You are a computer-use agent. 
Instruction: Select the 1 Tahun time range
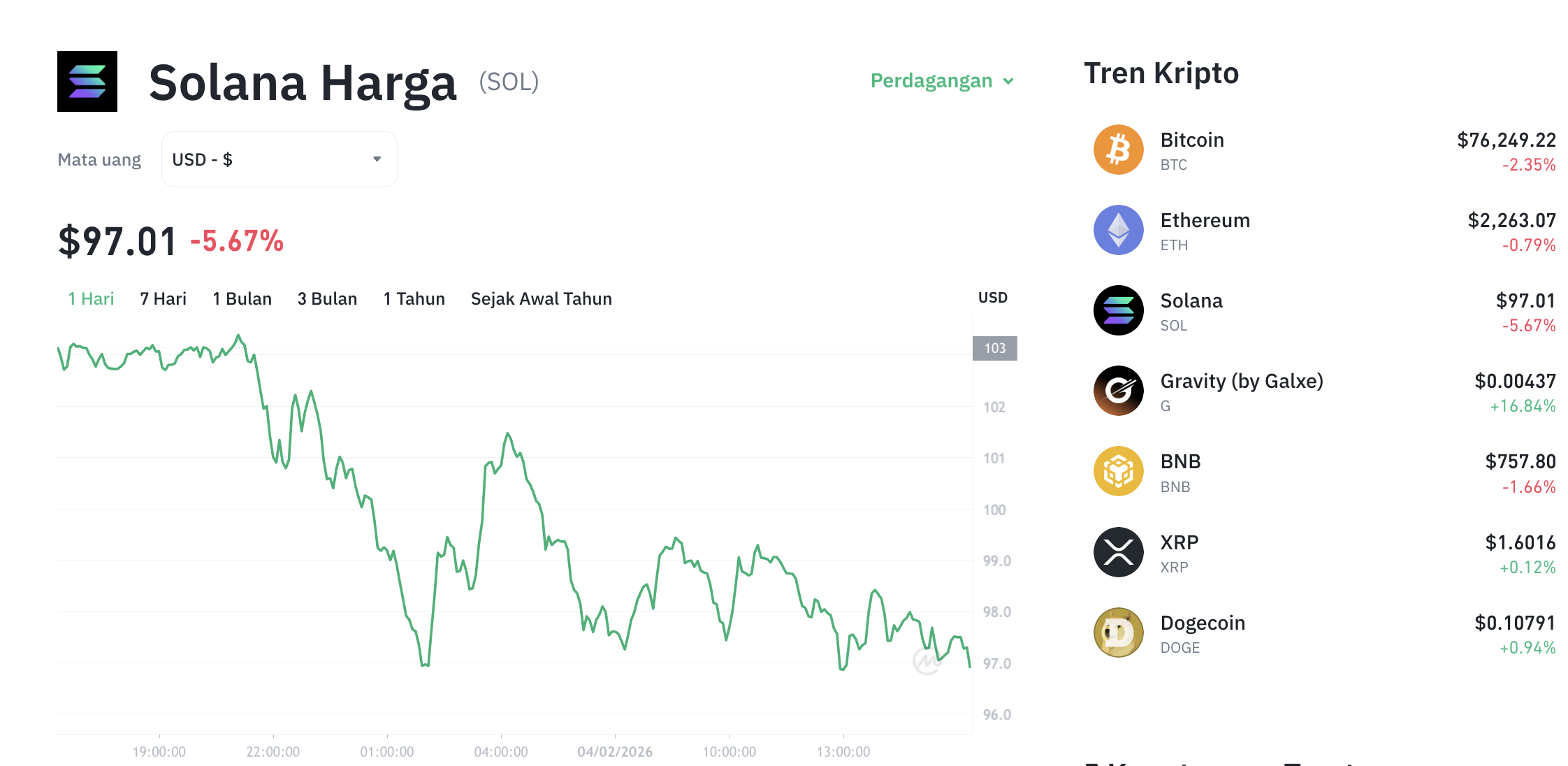(414, 298)
